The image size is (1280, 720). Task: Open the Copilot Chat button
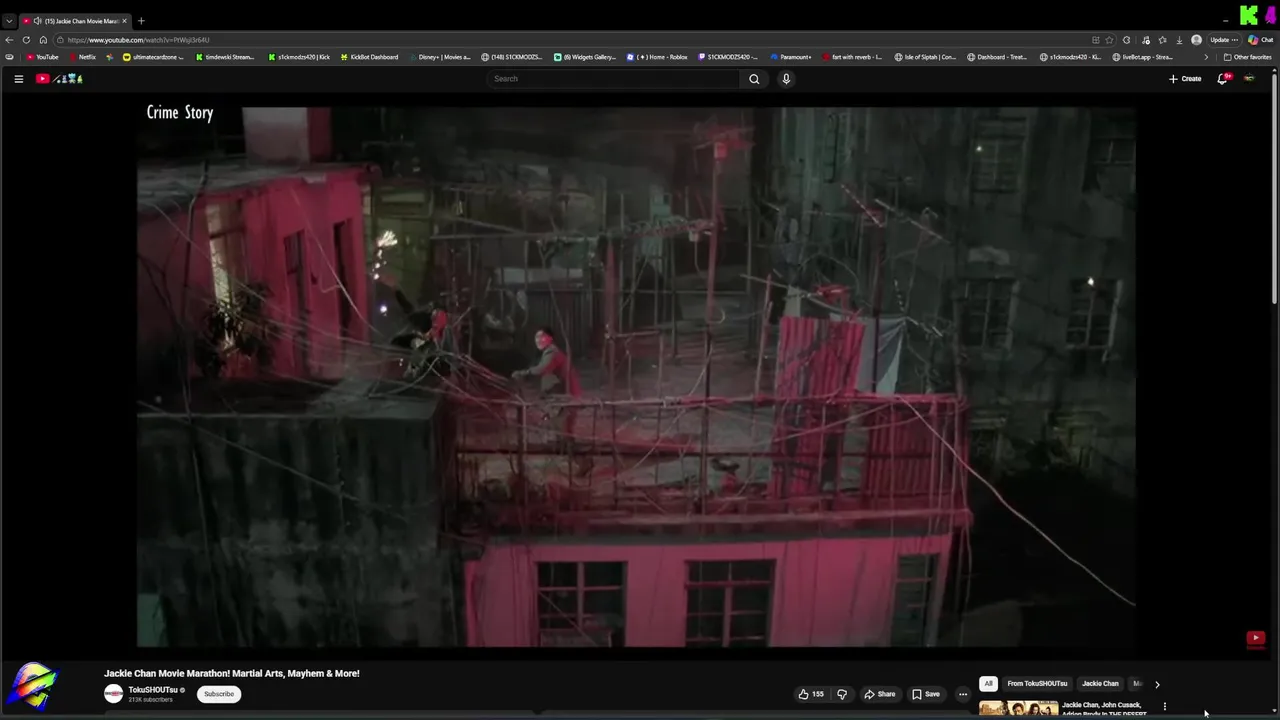1260,40
